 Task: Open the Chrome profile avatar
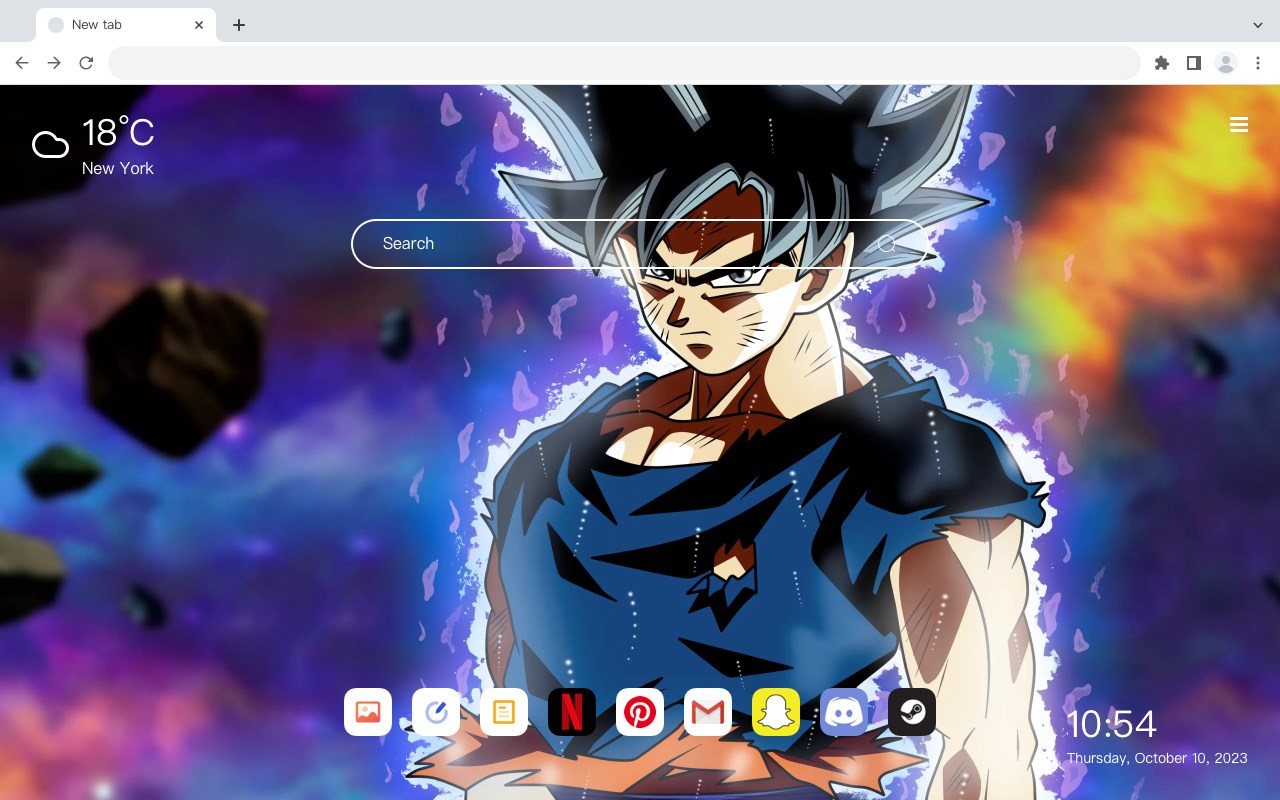tap(1226, 63)
